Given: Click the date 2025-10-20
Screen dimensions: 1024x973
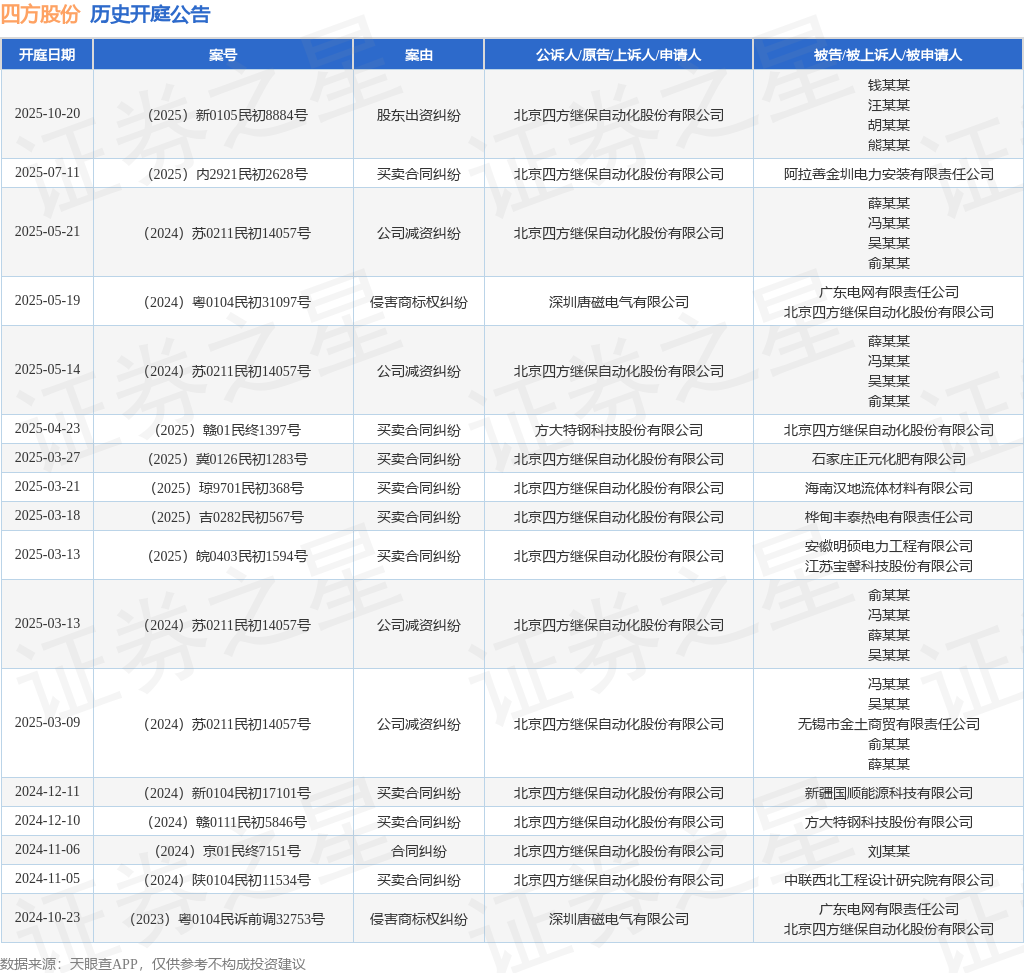Looking at the screenshot, I should (x=48, y=114).
